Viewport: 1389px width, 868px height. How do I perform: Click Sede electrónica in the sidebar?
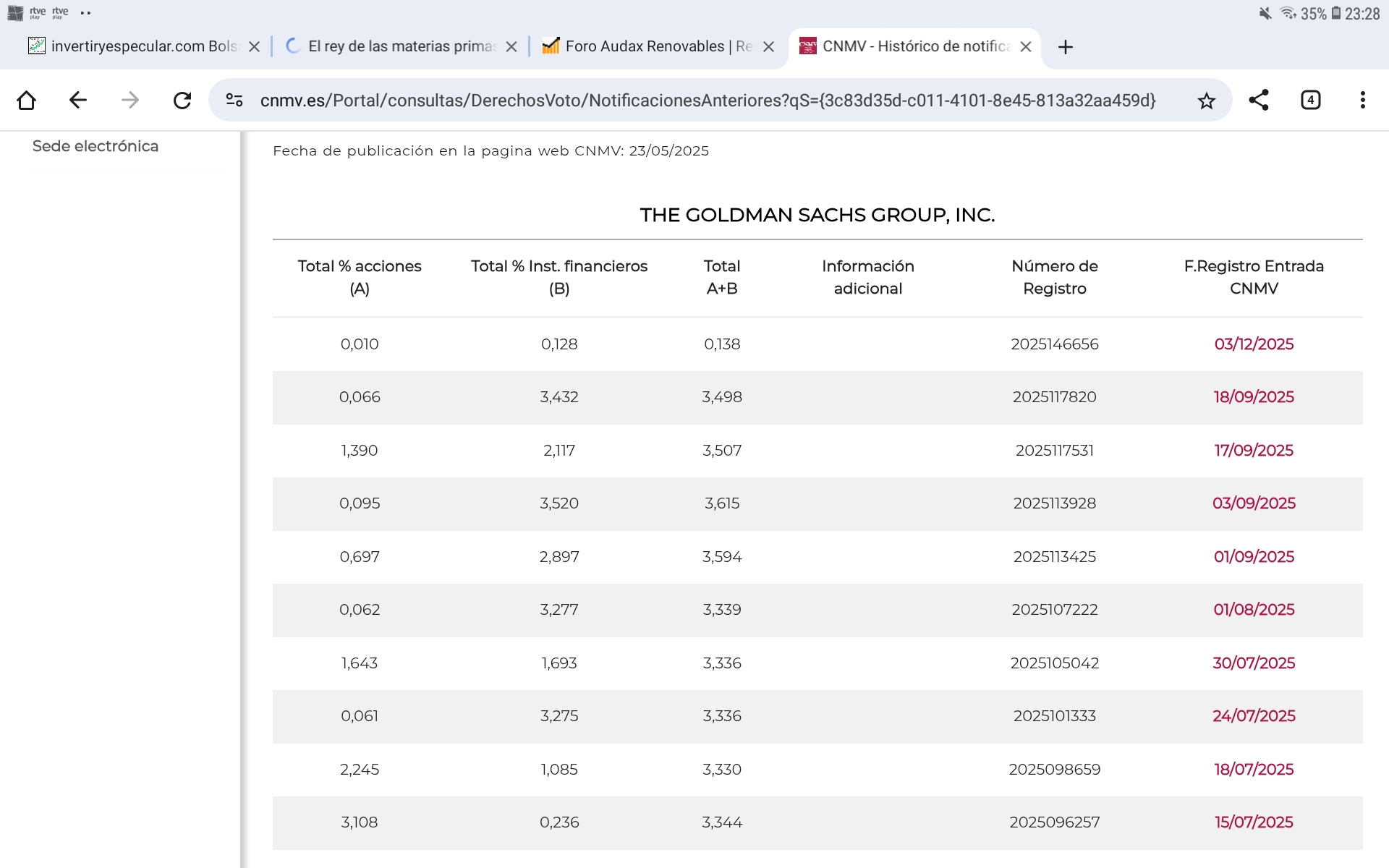pos(95,146)
